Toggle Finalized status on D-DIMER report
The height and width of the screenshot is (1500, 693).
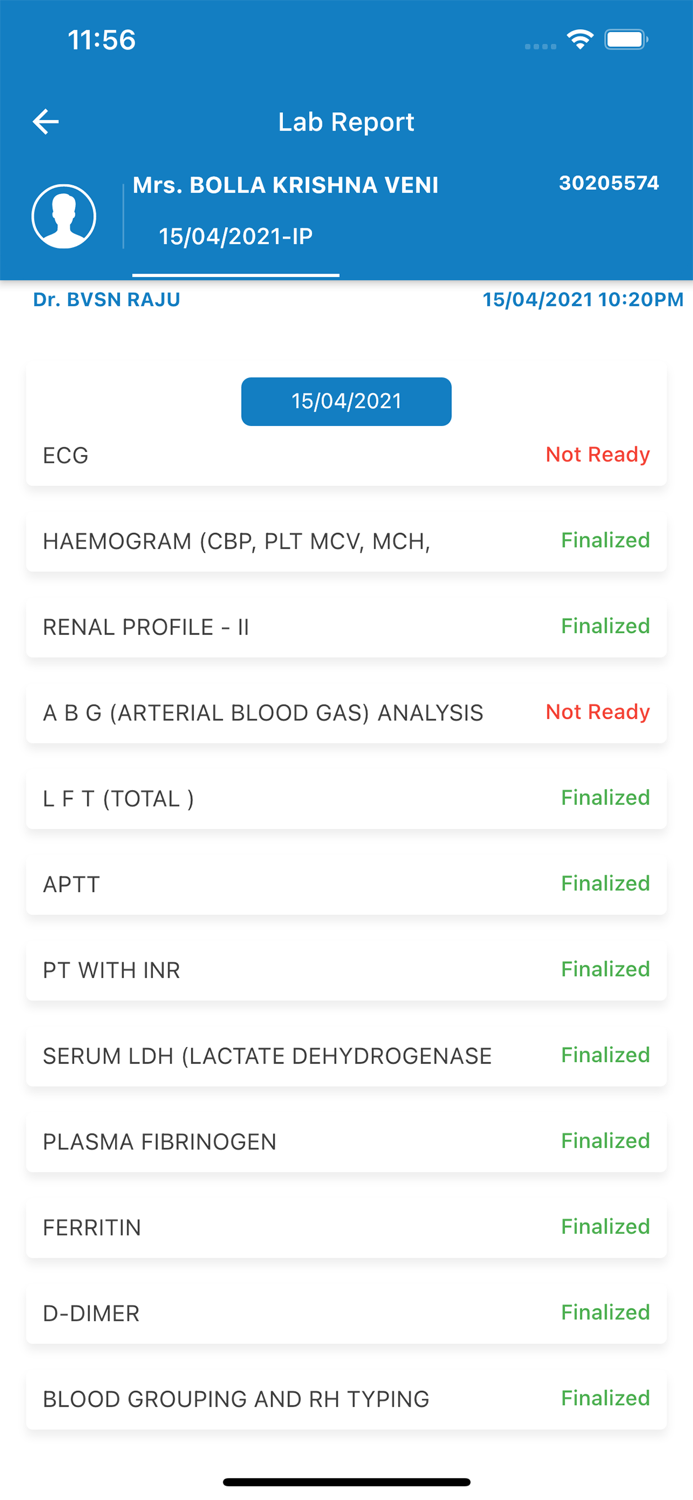(605, 1312)
